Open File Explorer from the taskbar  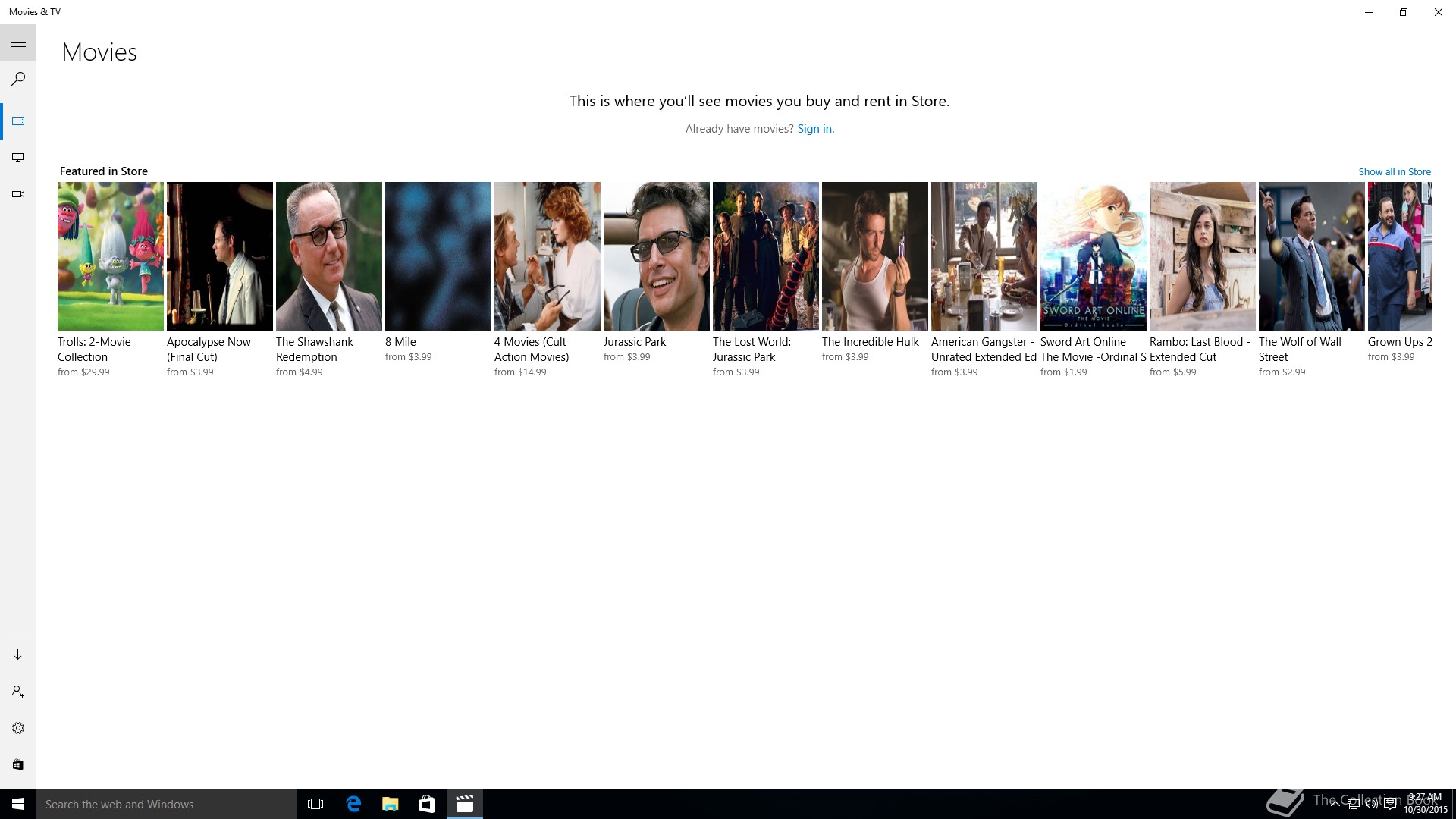(390, 804)
